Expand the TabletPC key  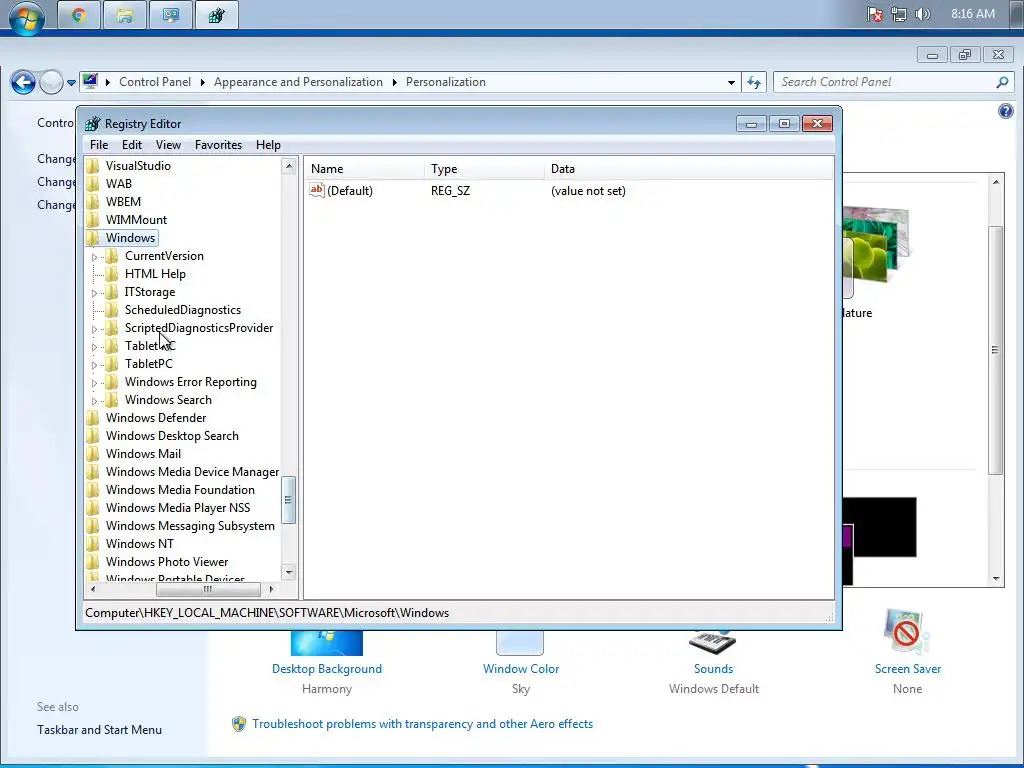tap(94, 364)
